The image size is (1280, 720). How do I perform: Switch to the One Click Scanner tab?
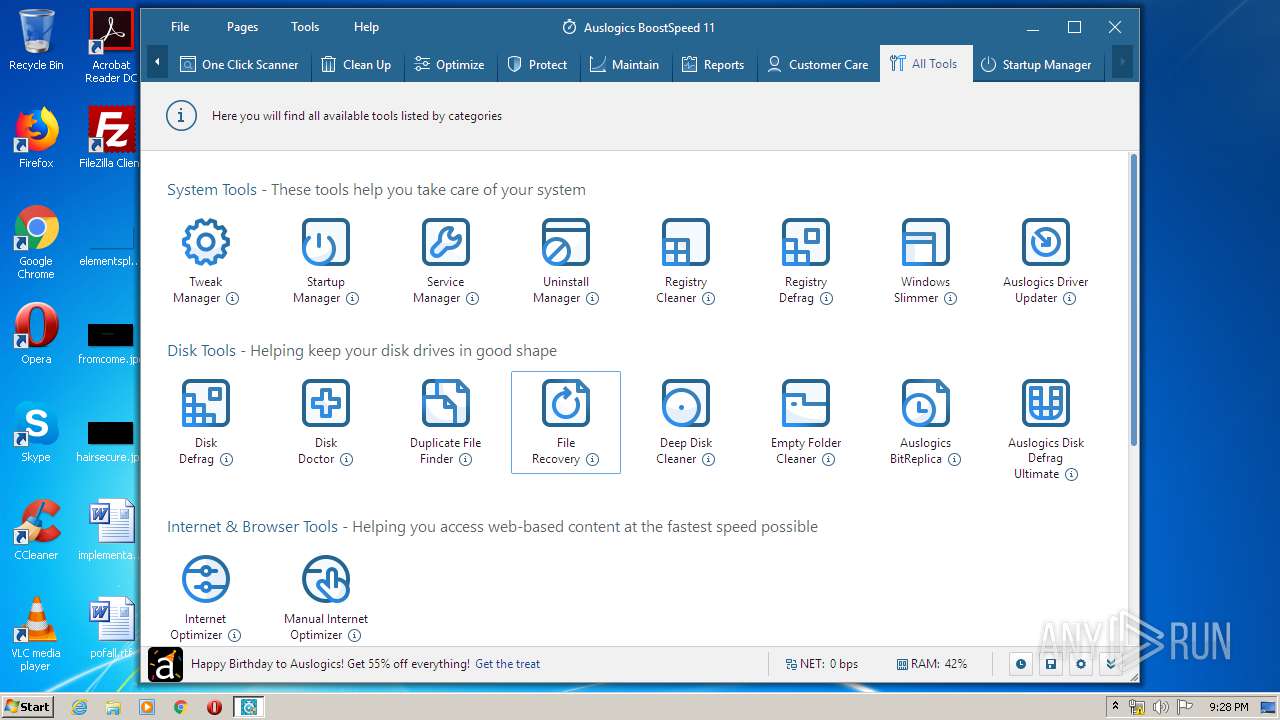click(239, 64)
